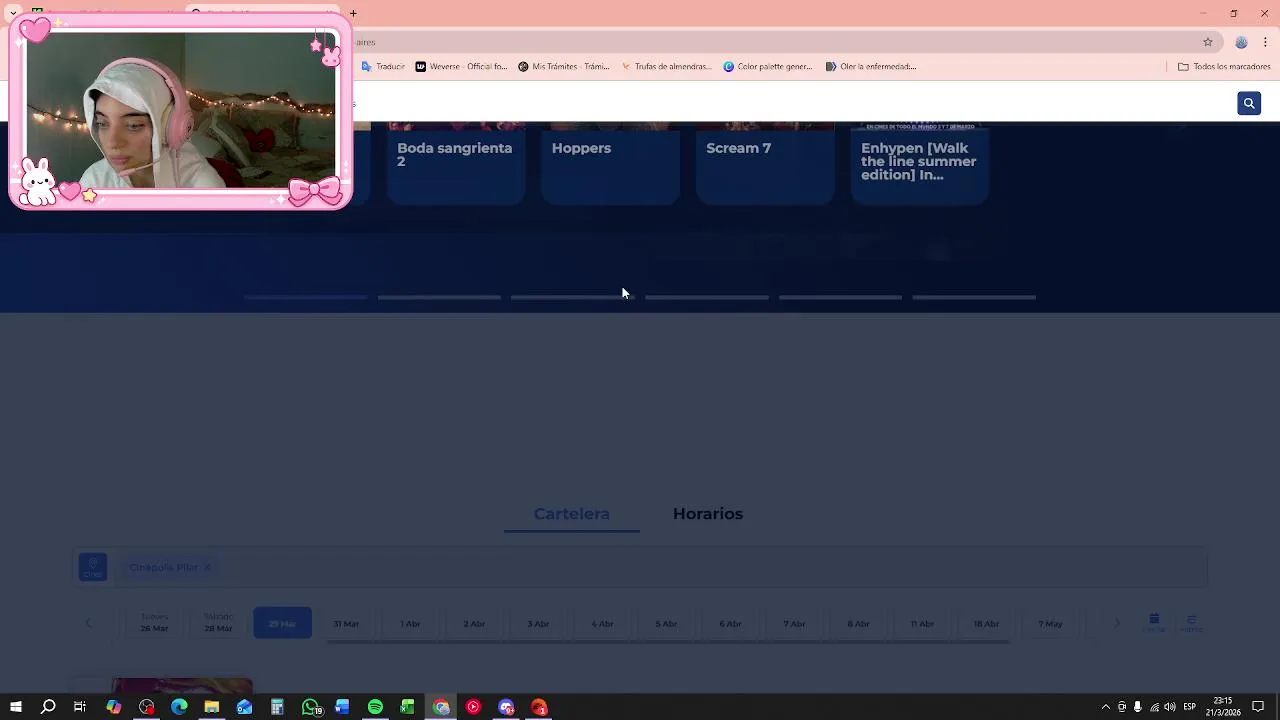Select the 5 Abr date
Screen dimensions: 1280x720
coord(666,623)
